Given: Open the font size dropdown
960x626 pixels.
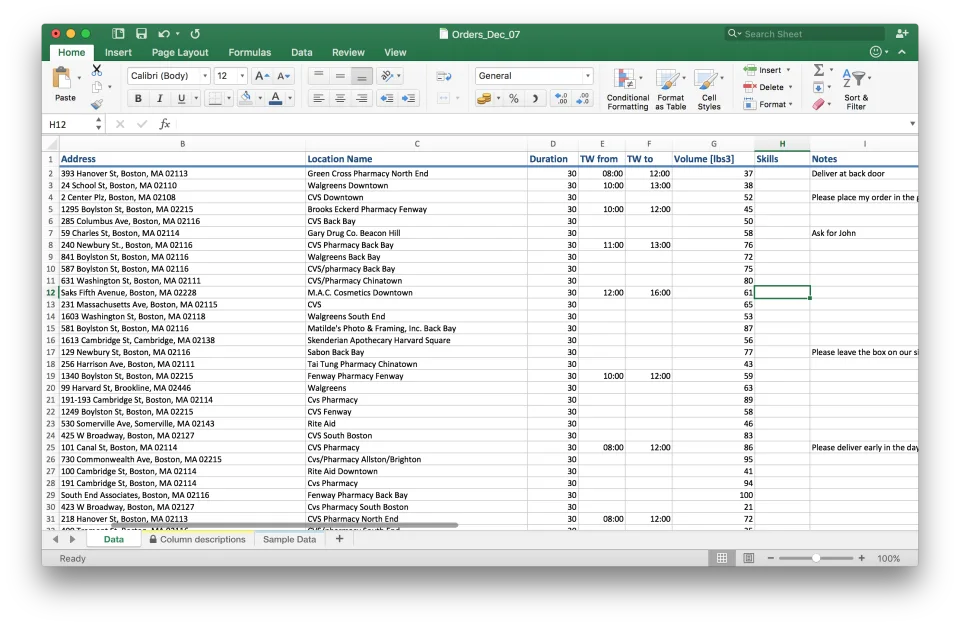Looking at the screenshot, I should click(x=242, y=76).
